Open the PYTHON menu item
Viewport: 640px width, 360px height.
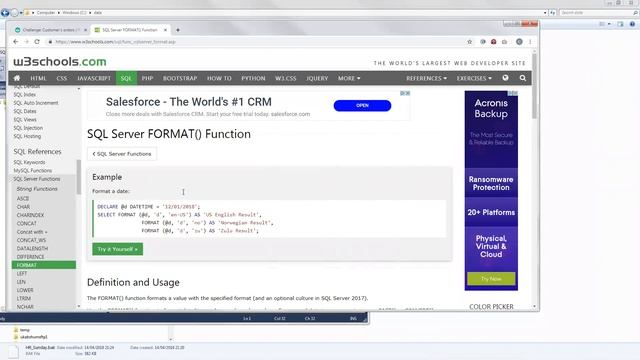[x=253, y=78]
